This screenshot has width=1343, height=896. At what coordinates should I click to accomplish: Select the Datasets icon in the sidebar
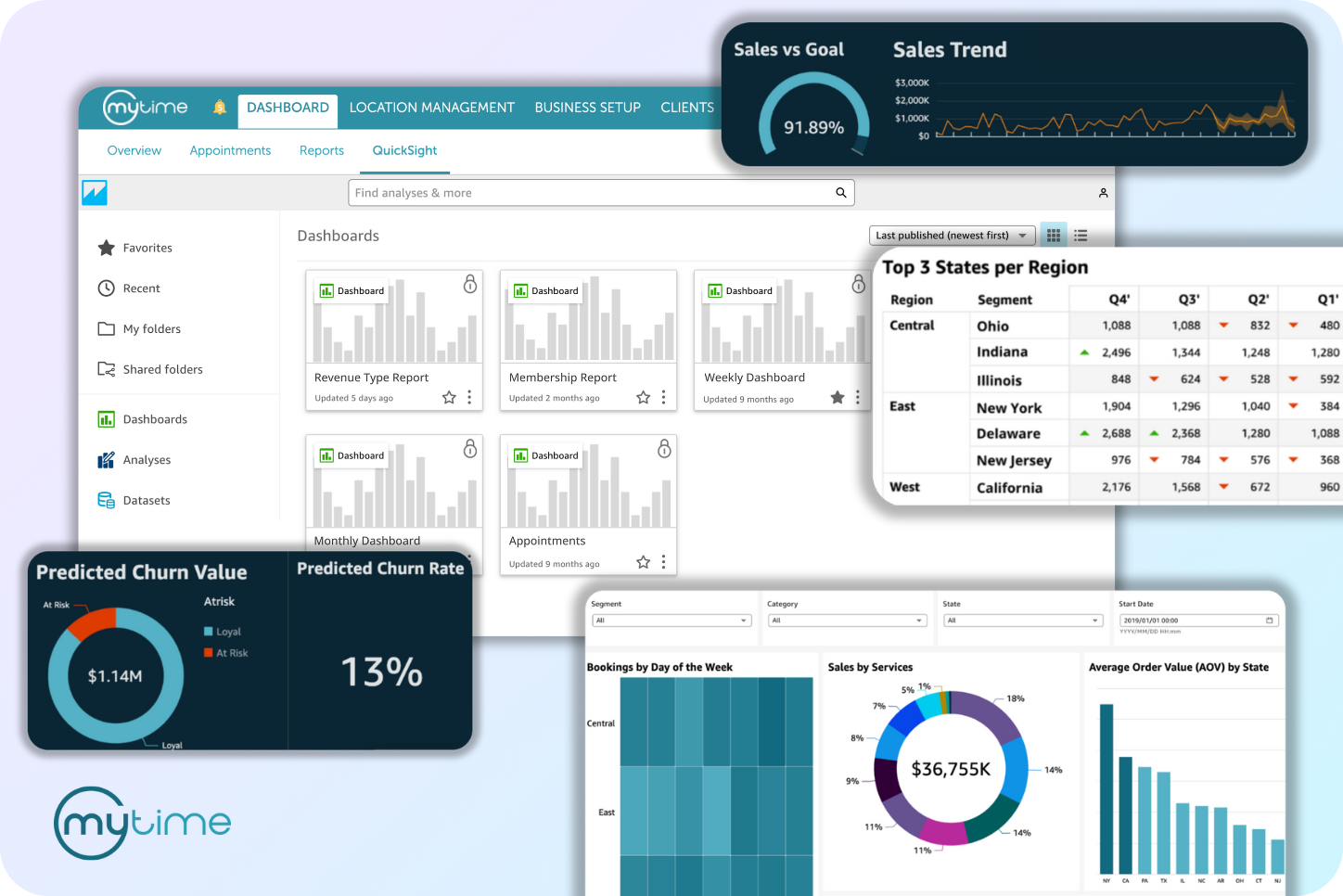[x=106, y=500]
